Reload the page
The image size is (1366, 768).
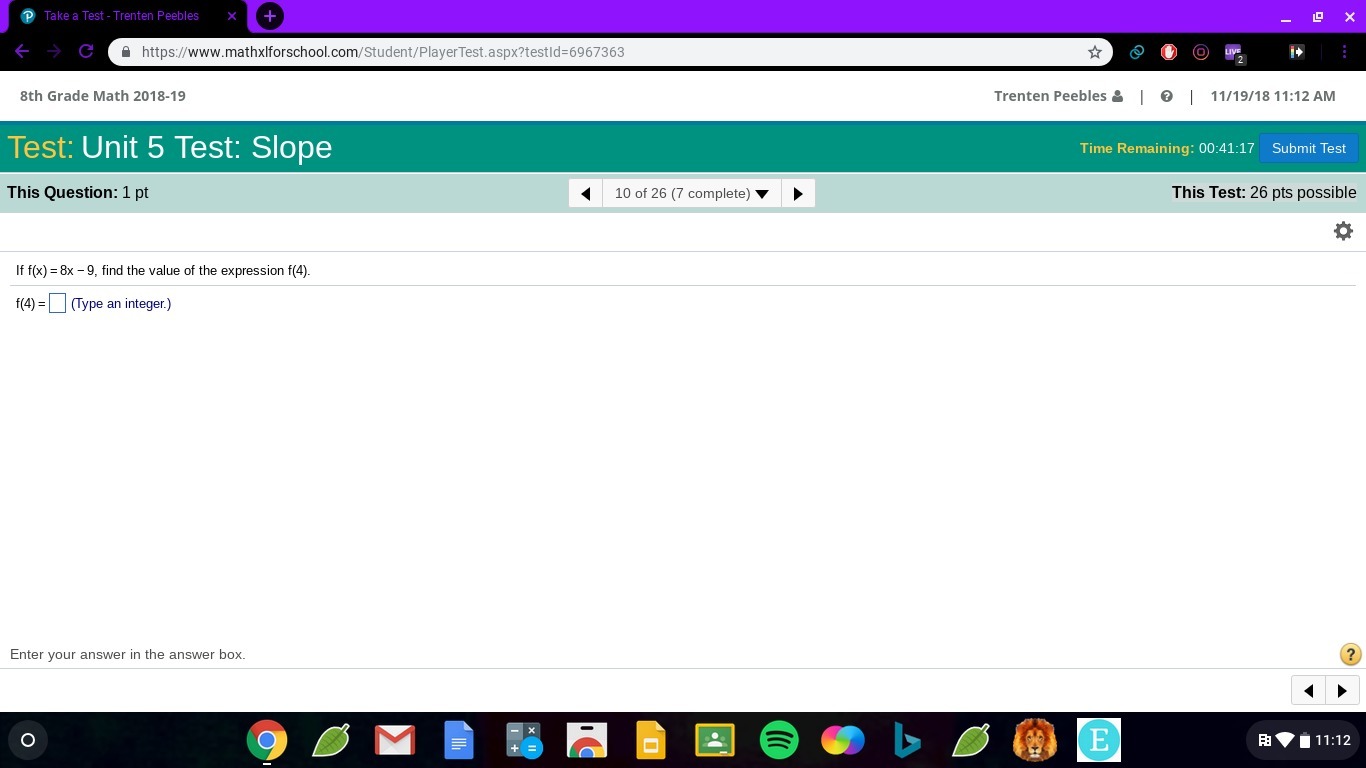86,52
